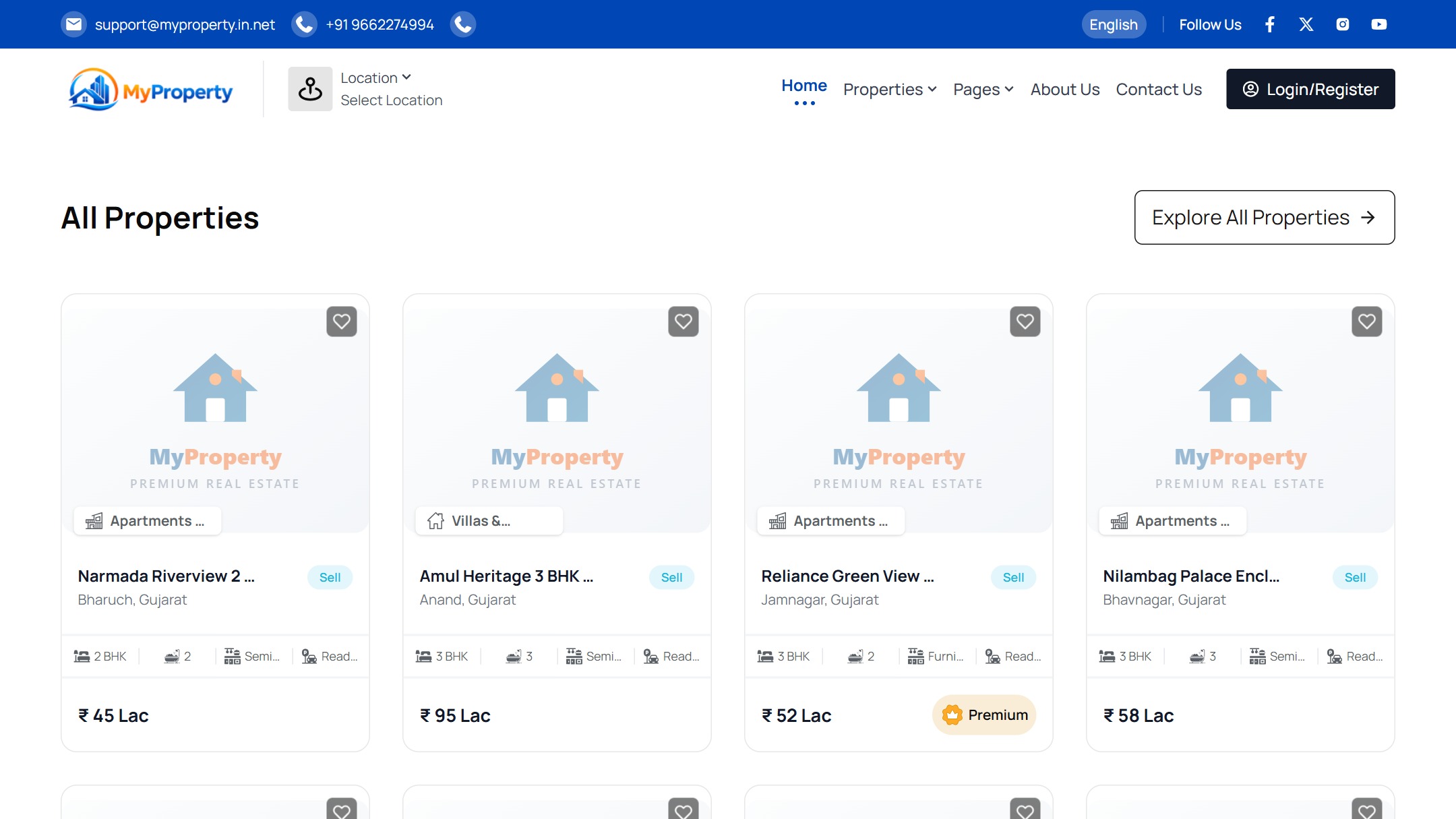This screenshot has height=819, width=1456.
Task: Click Select Location text
Action: coord(392,100)
